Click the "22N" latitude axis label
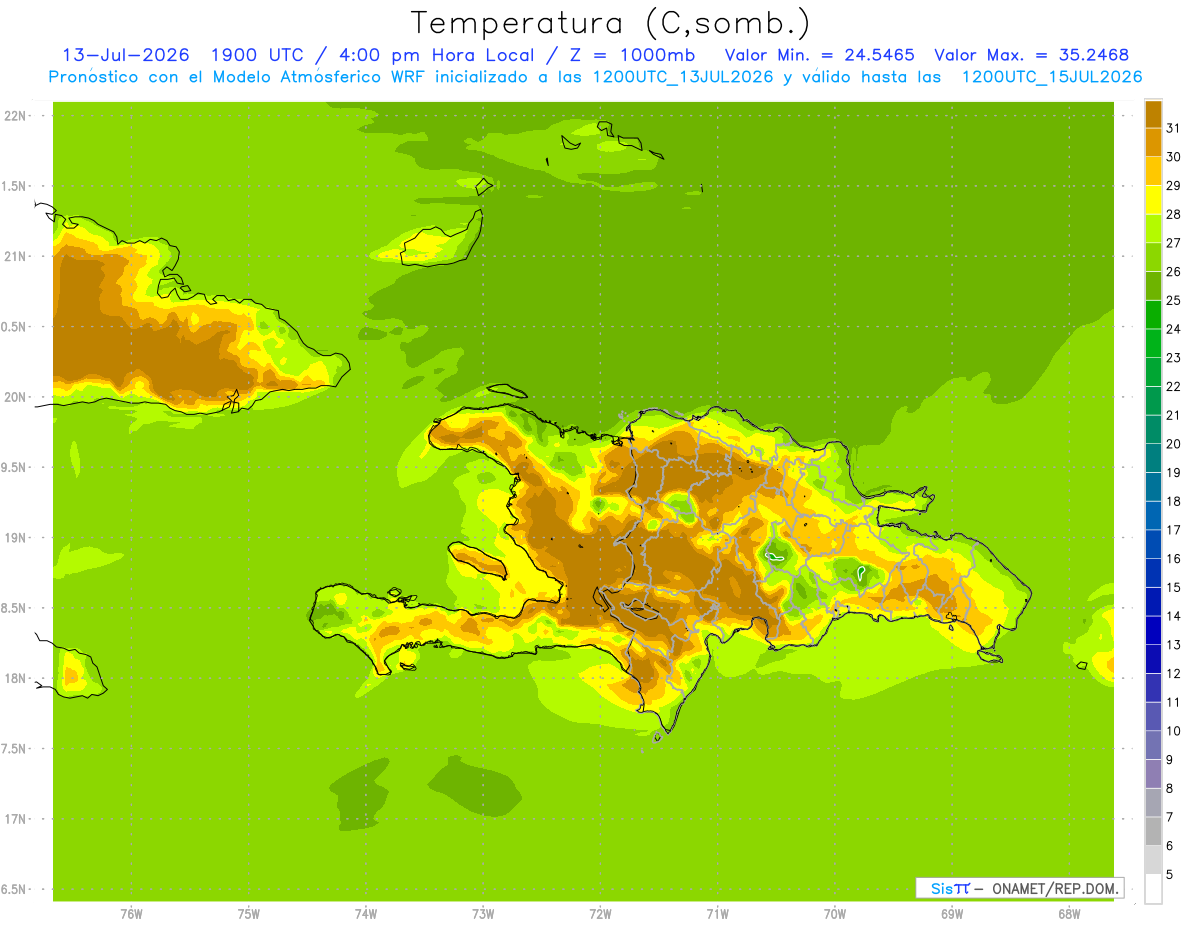This screenshot has height=927, width=1200. tap(16, 115)
